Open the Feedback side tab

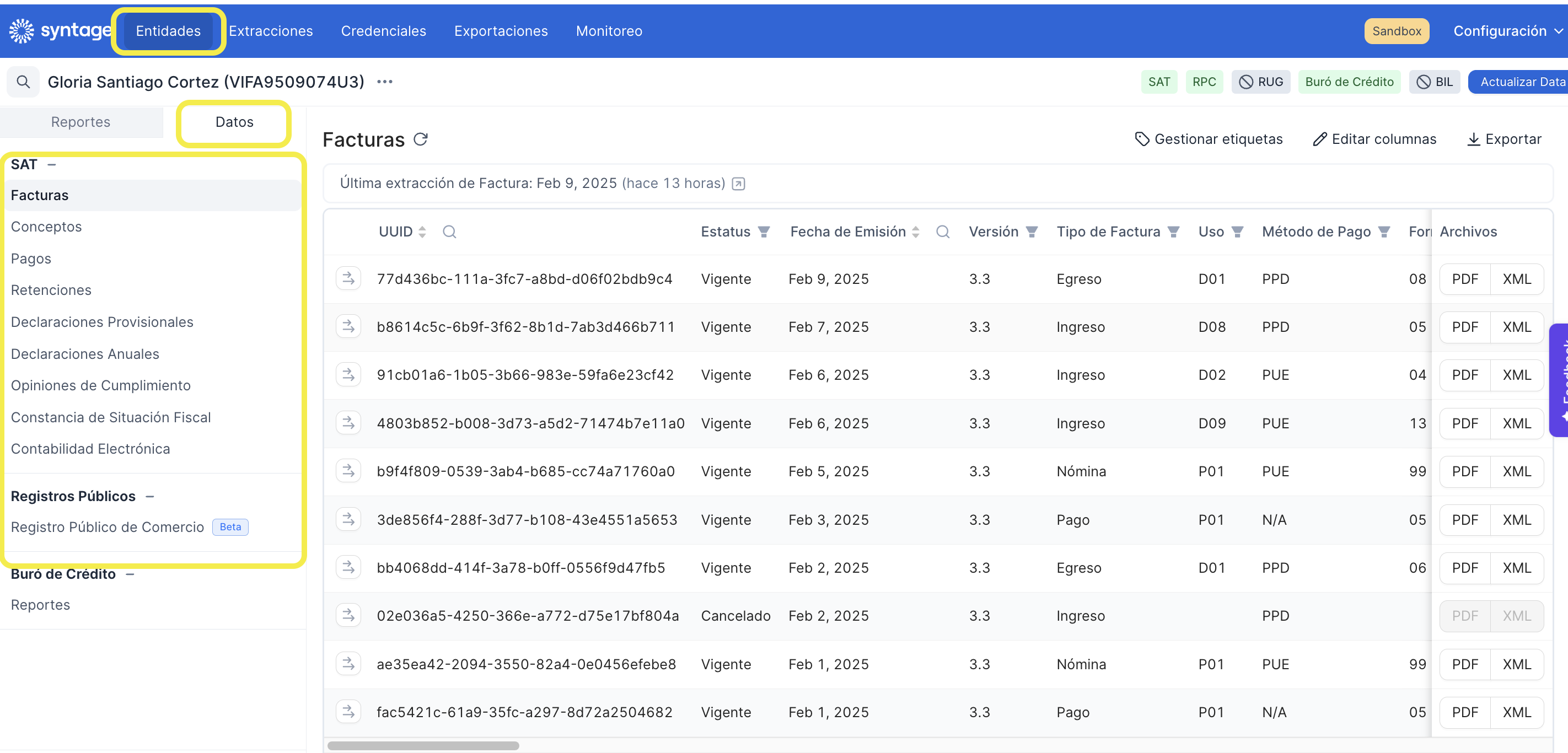pos(1559,380)
